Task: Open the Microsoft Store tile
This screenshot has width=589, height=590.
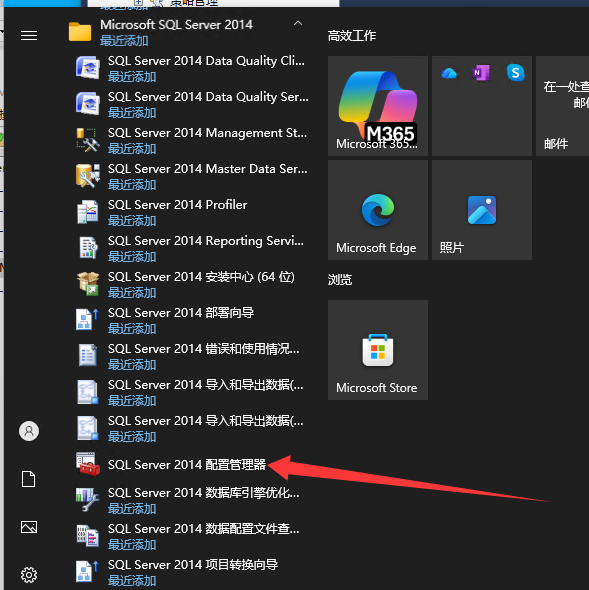Action: [378, 350]
